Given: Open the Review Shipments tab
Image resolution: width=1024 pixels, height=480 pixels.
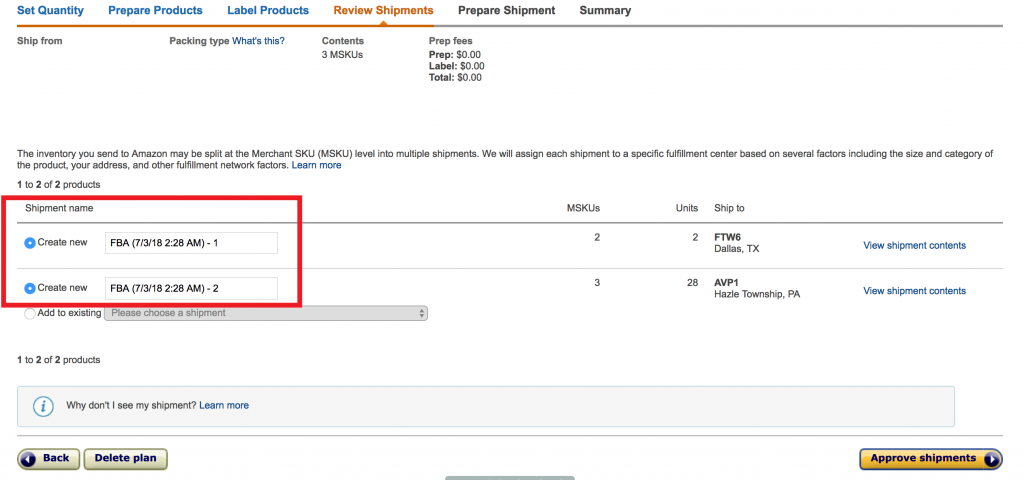Looking at the screenshot, I should 383,11.
